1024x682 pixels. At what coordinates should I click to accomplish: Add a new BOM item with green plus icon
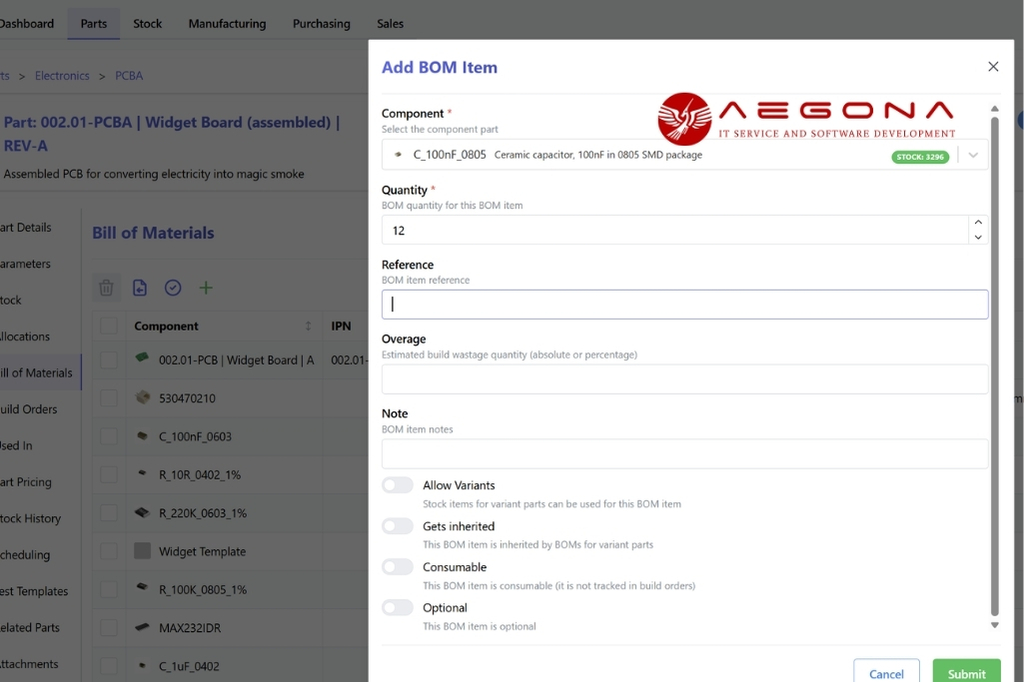[x=206, y=287]
